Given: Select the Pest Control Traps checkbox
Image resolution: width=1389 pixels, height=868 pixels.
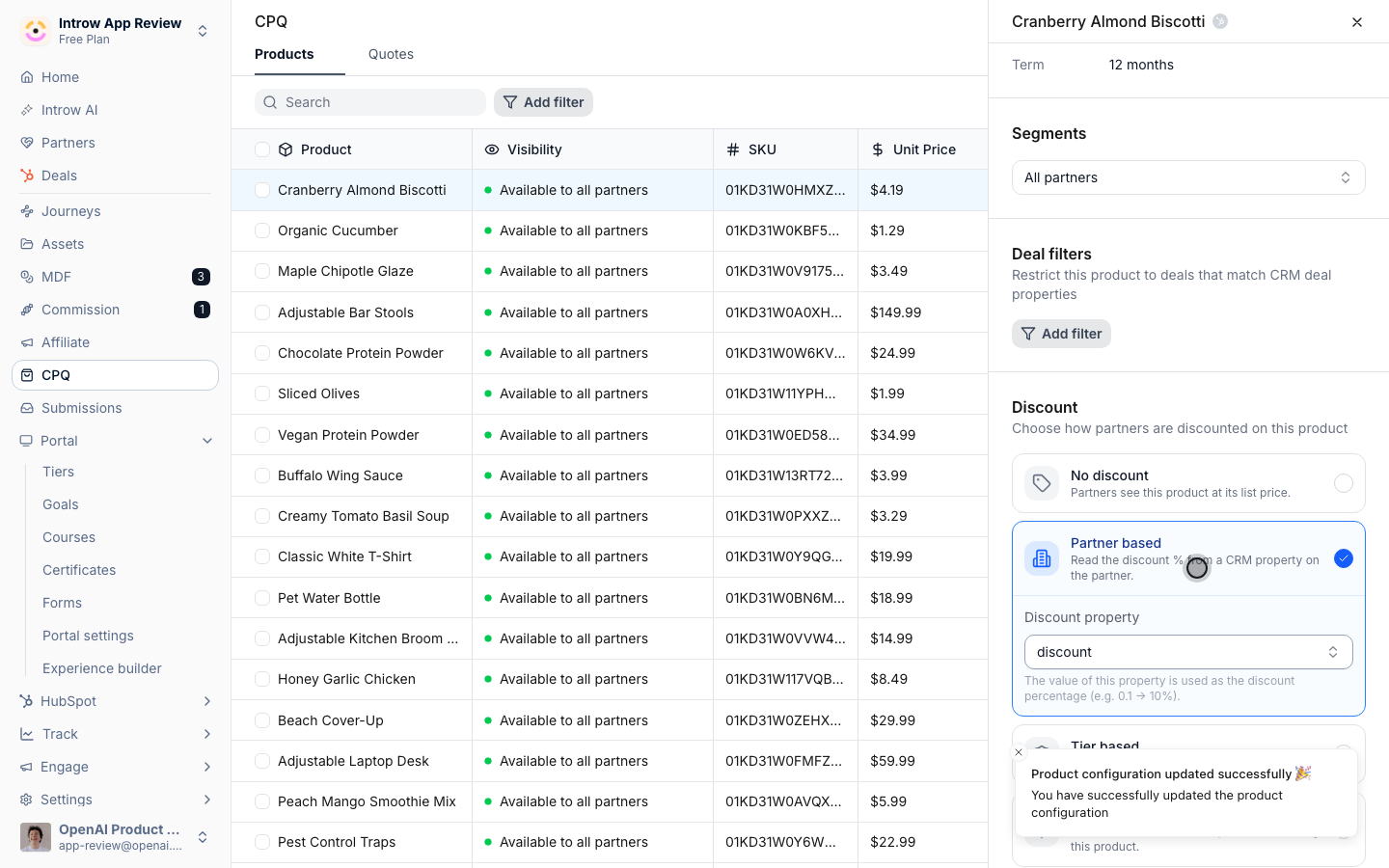Looking at the screenshot, I should coord(262,842).
